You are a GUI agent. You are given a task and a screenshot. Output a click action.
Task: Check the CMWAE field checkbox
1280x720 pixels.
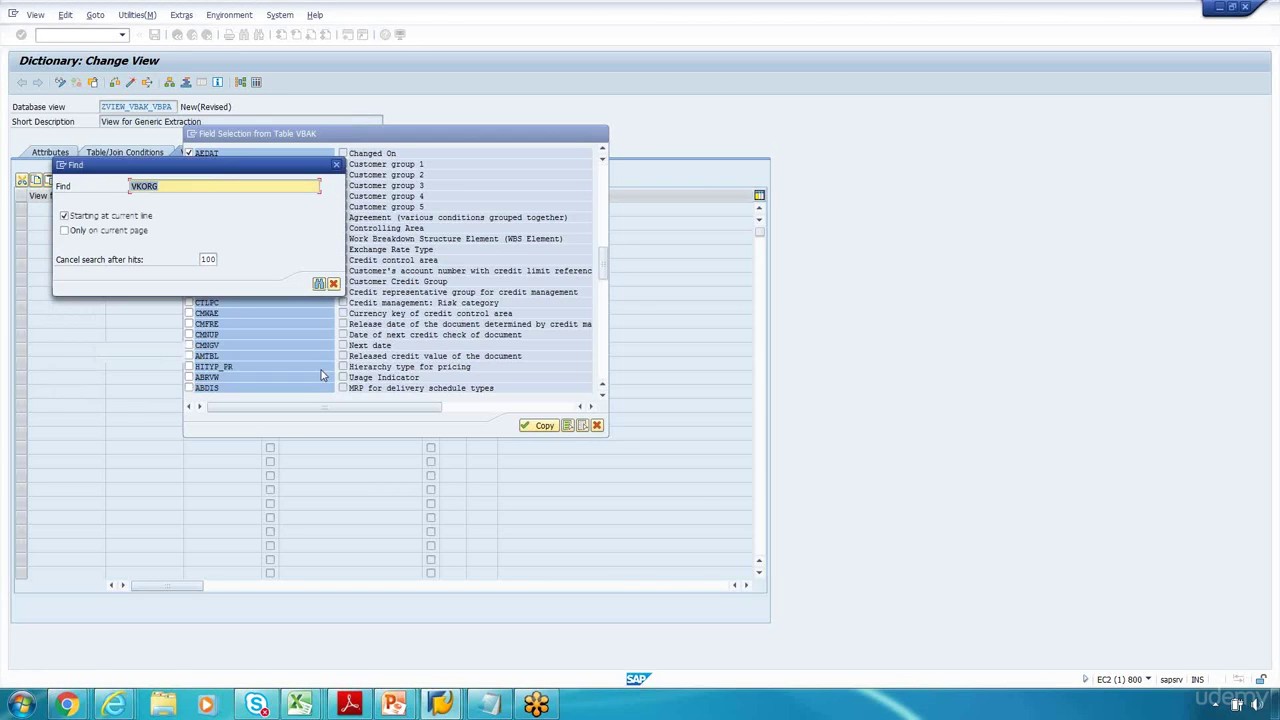click(189, 314)
